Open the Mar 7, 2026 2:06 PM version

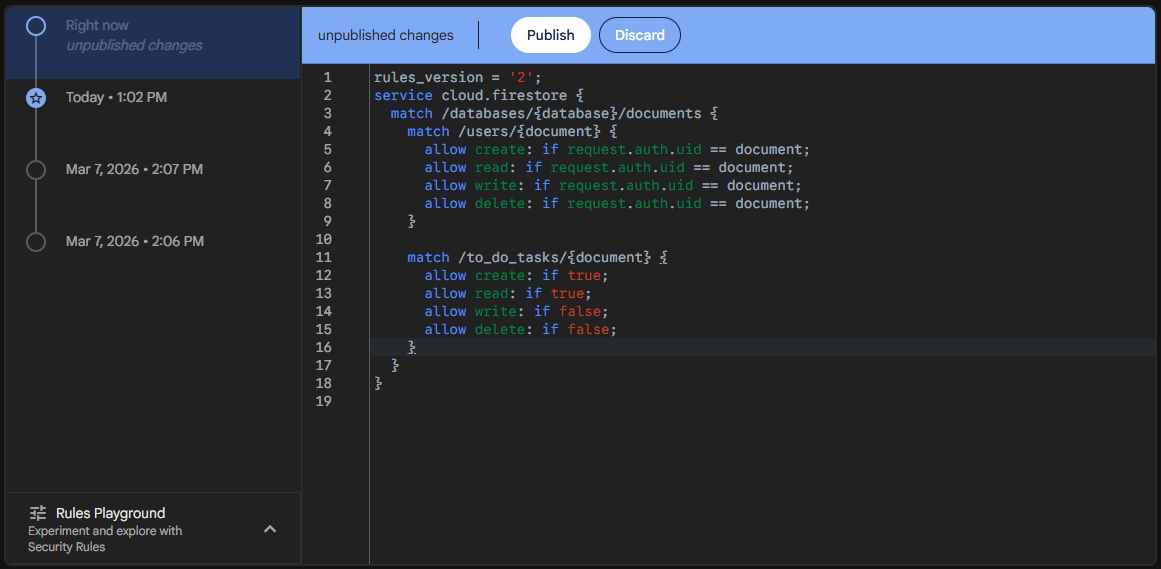134,242
